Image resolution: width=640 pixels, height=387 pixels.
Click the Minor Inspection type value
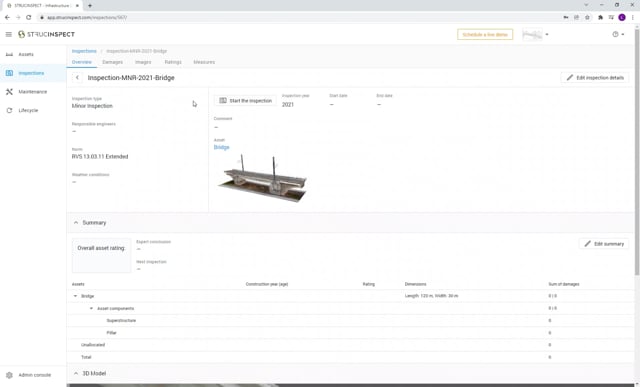pos(92,106)
